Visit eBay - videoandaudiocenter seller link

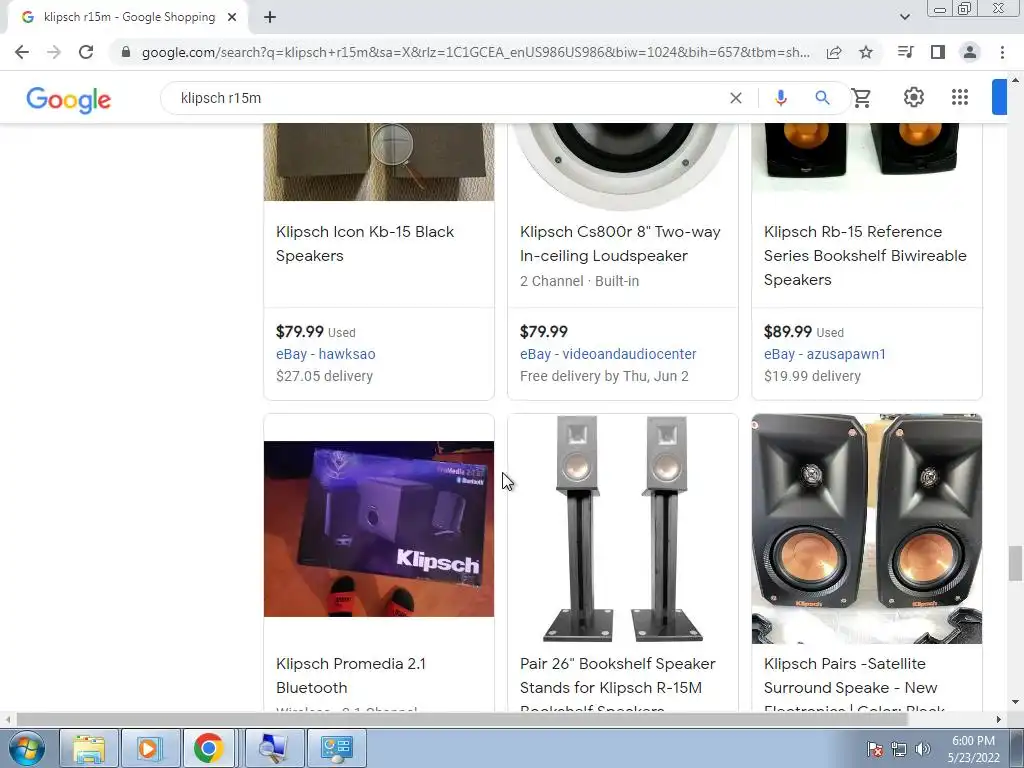pos(608,354)
